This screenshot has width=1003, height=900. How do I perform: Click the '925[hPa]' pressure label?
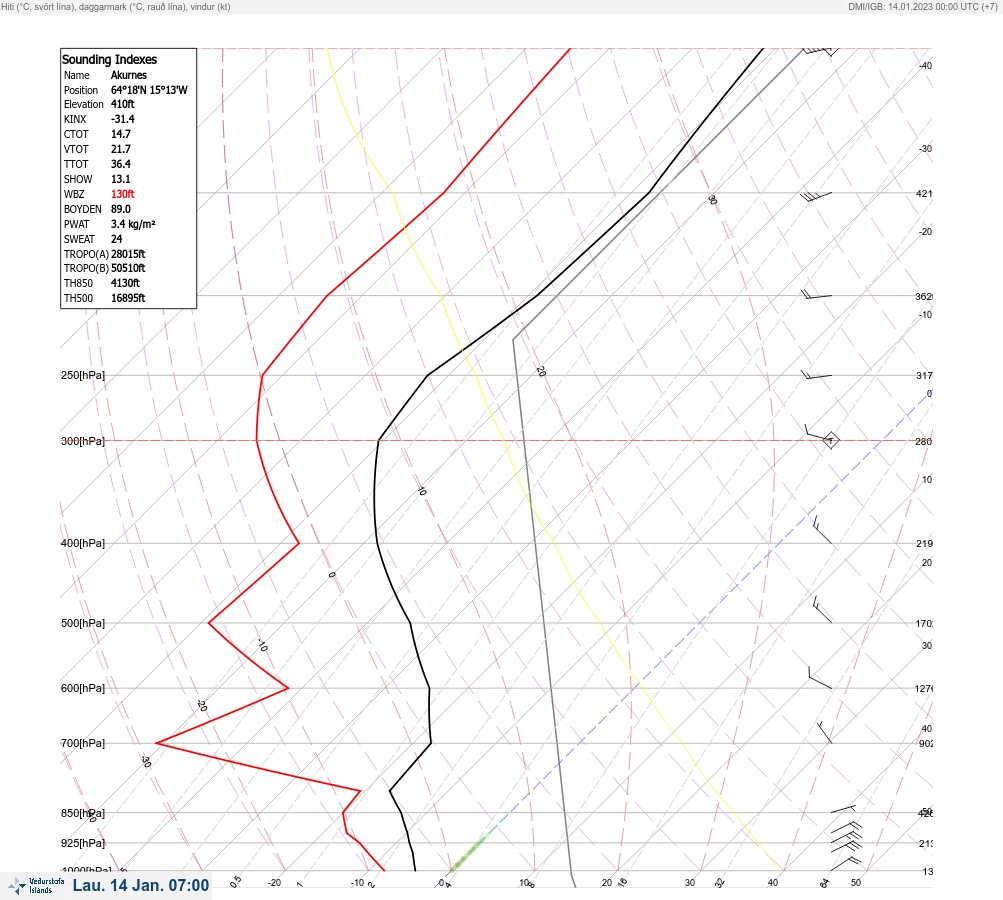click(83, 843)
